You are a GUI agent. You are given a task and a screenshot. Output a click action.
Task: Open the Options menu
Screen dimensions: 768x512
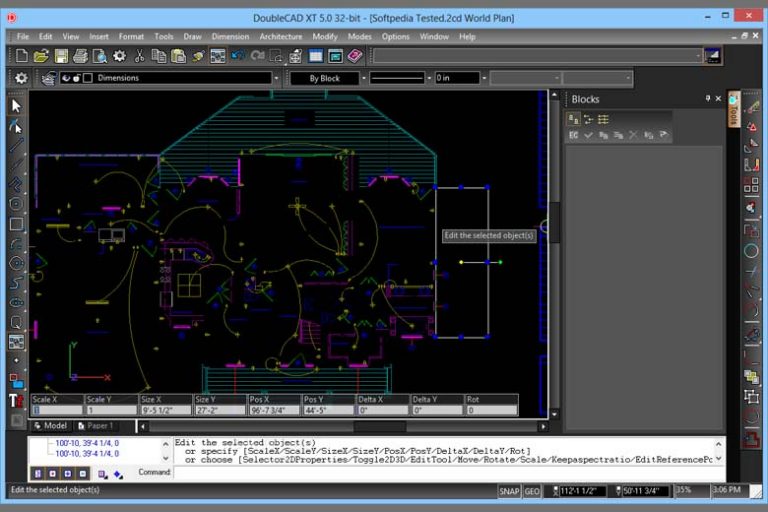pos(395,37)
